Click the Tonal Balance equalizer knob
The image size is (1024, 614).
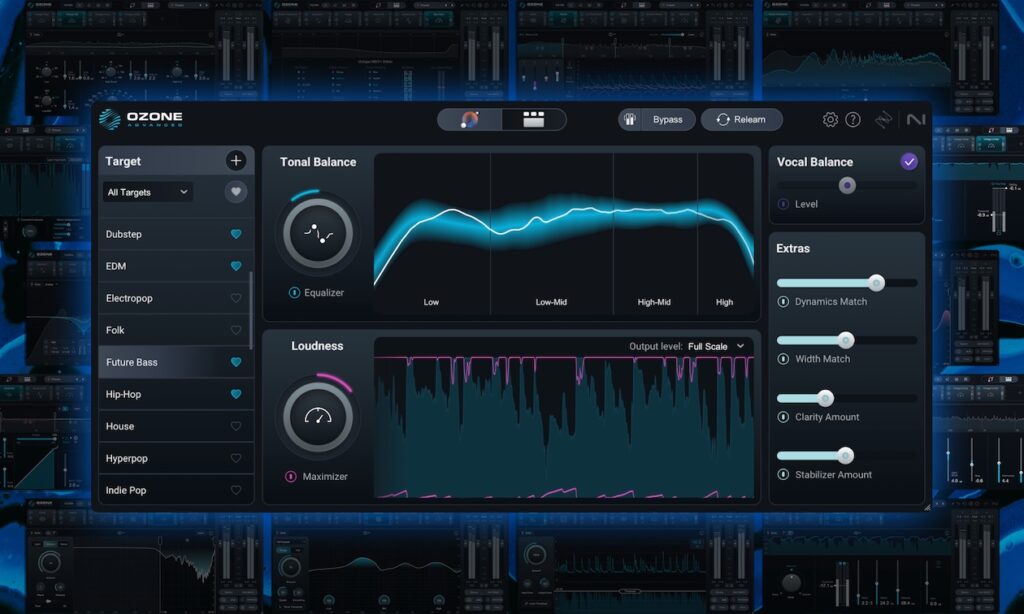[318, 233]
